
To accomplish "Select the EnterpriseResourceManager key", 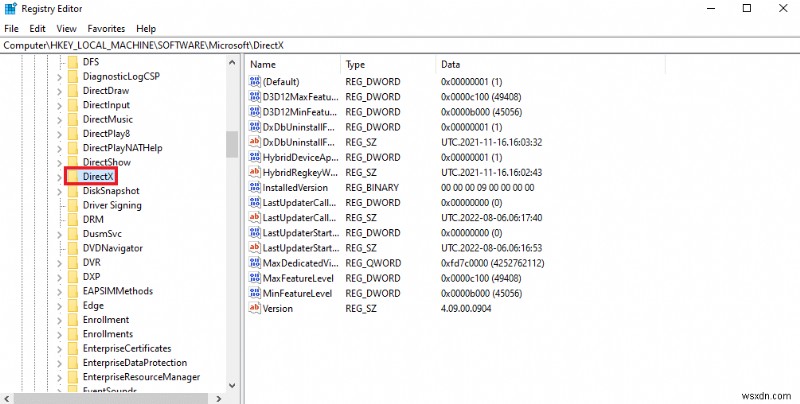I will (x=141, y=377).
